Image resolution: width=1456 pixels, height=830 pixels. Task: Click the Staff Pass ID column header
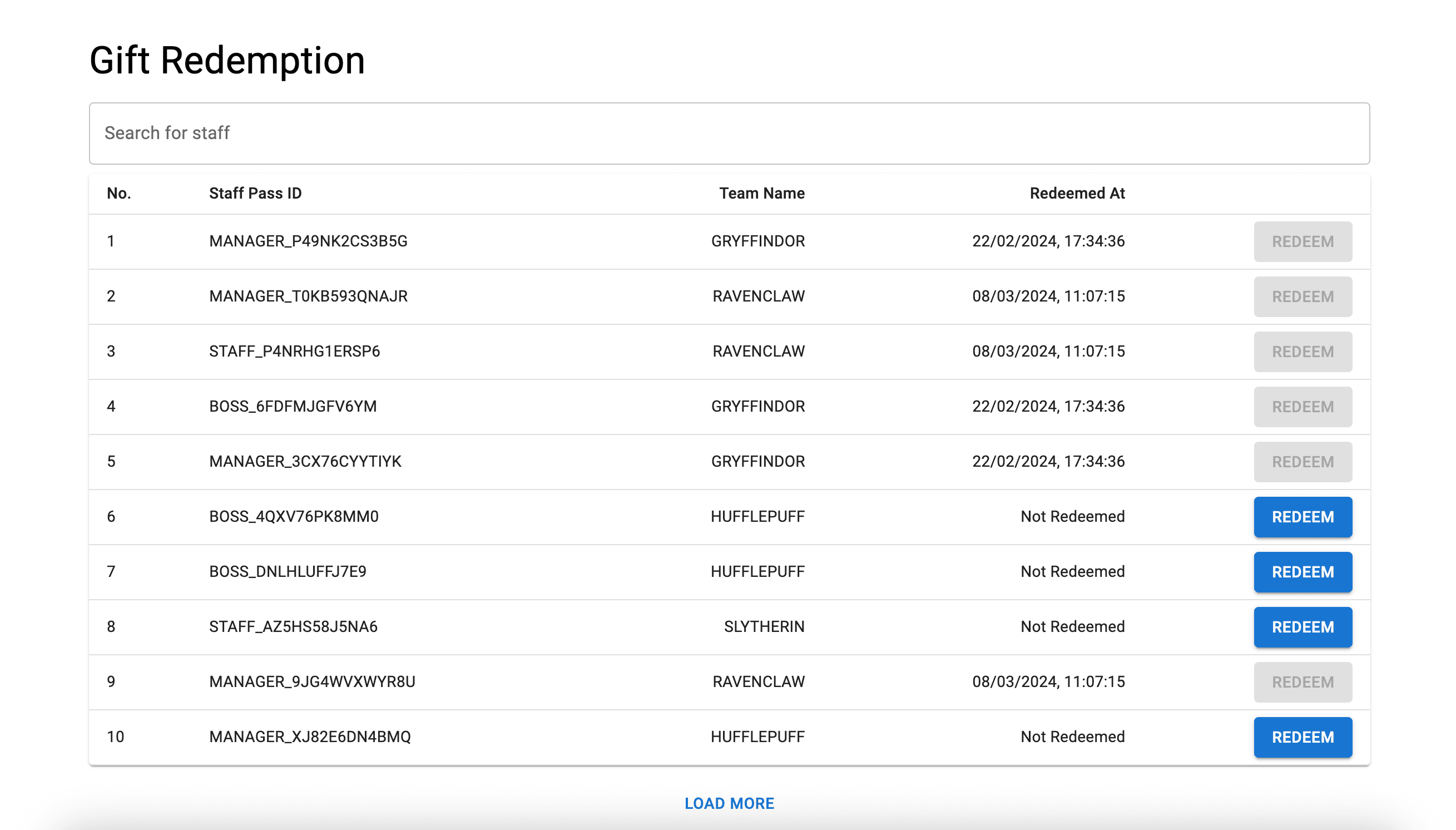coord(255,193)
